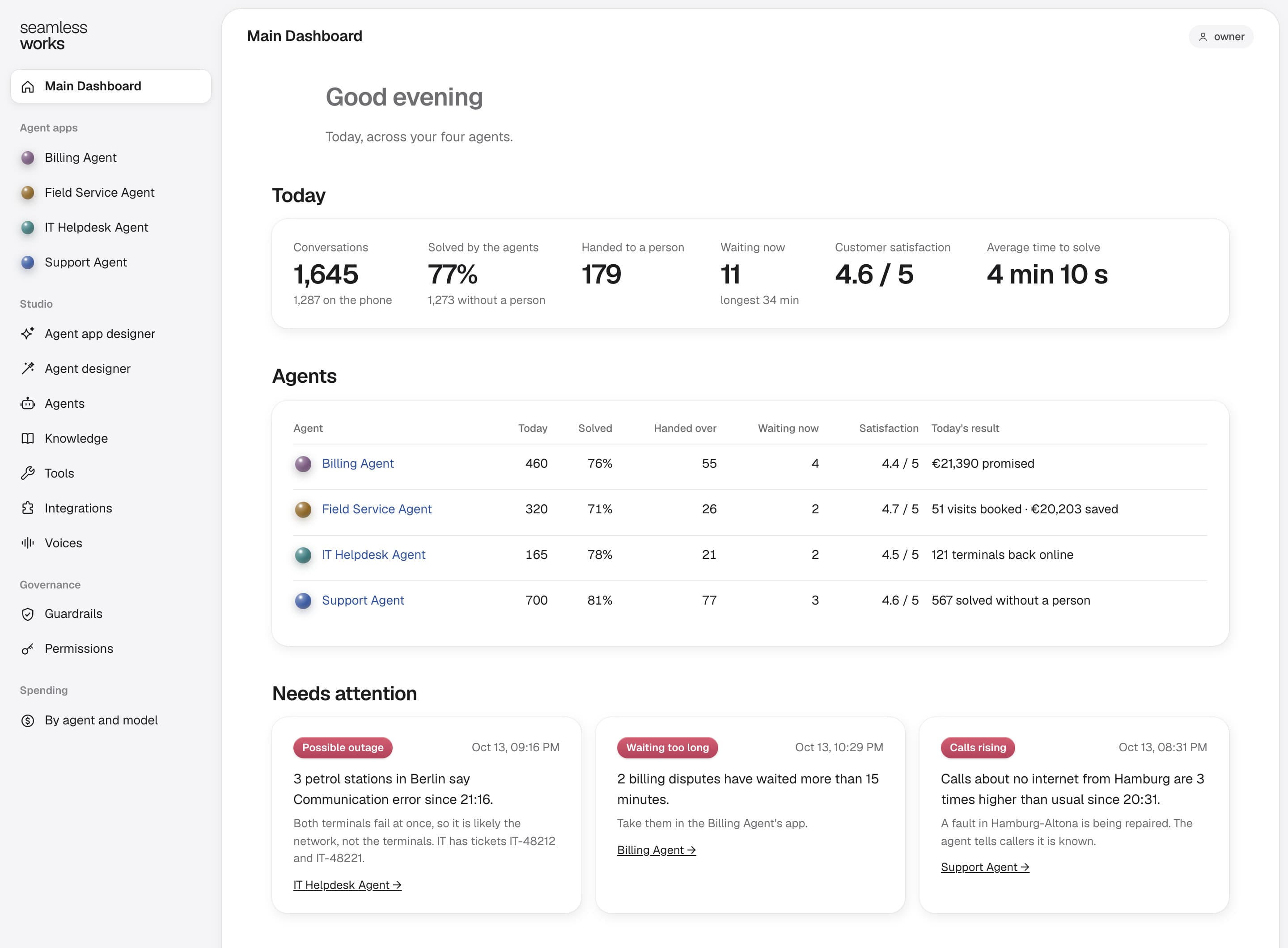Click the teal orb in IT Helpdesk table row
This screenshot has width=1288, height=948.
(x=303, y=555)
